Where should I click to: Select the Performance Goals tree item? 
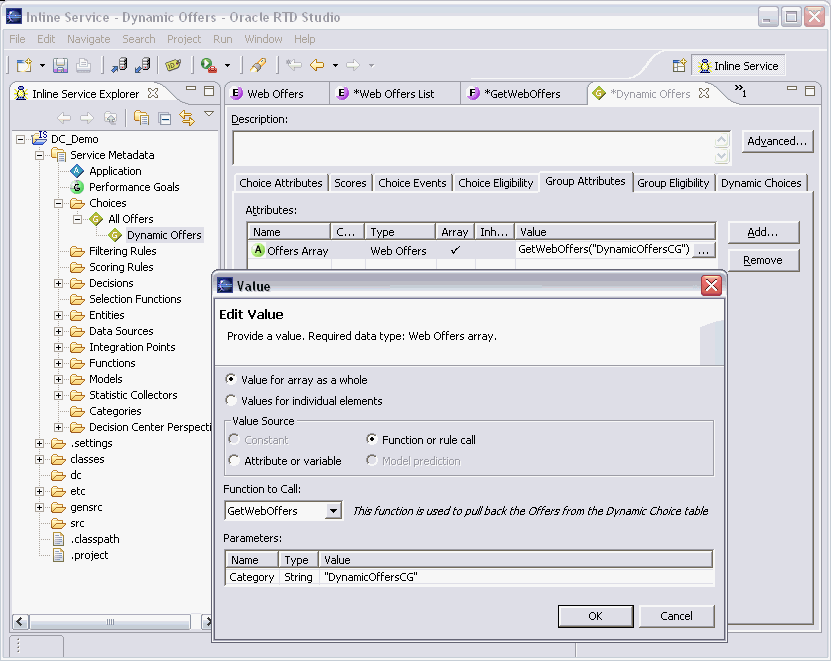134,187
